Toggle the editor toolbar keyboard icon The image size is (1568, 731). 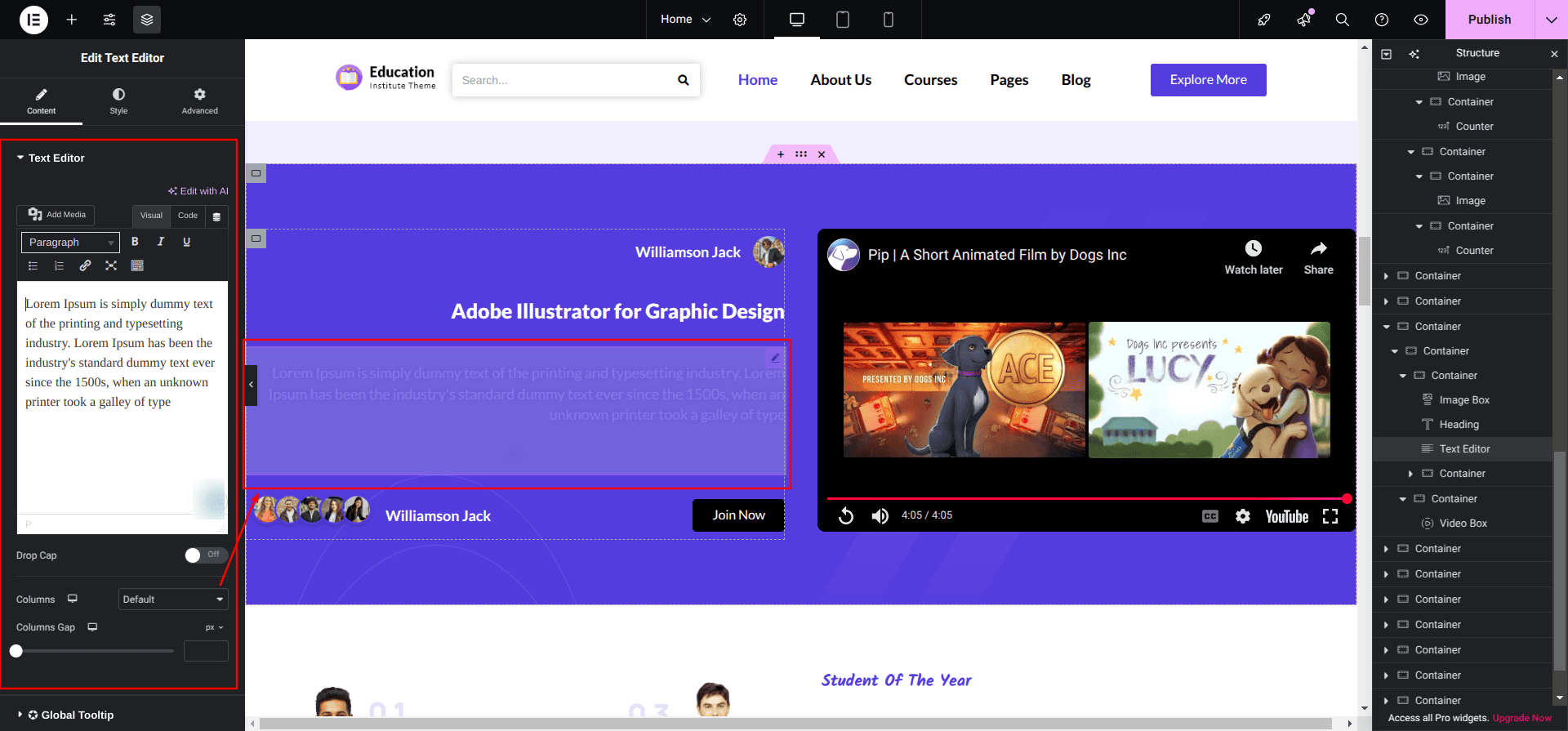pyautogui.click(x=137, y=265)
